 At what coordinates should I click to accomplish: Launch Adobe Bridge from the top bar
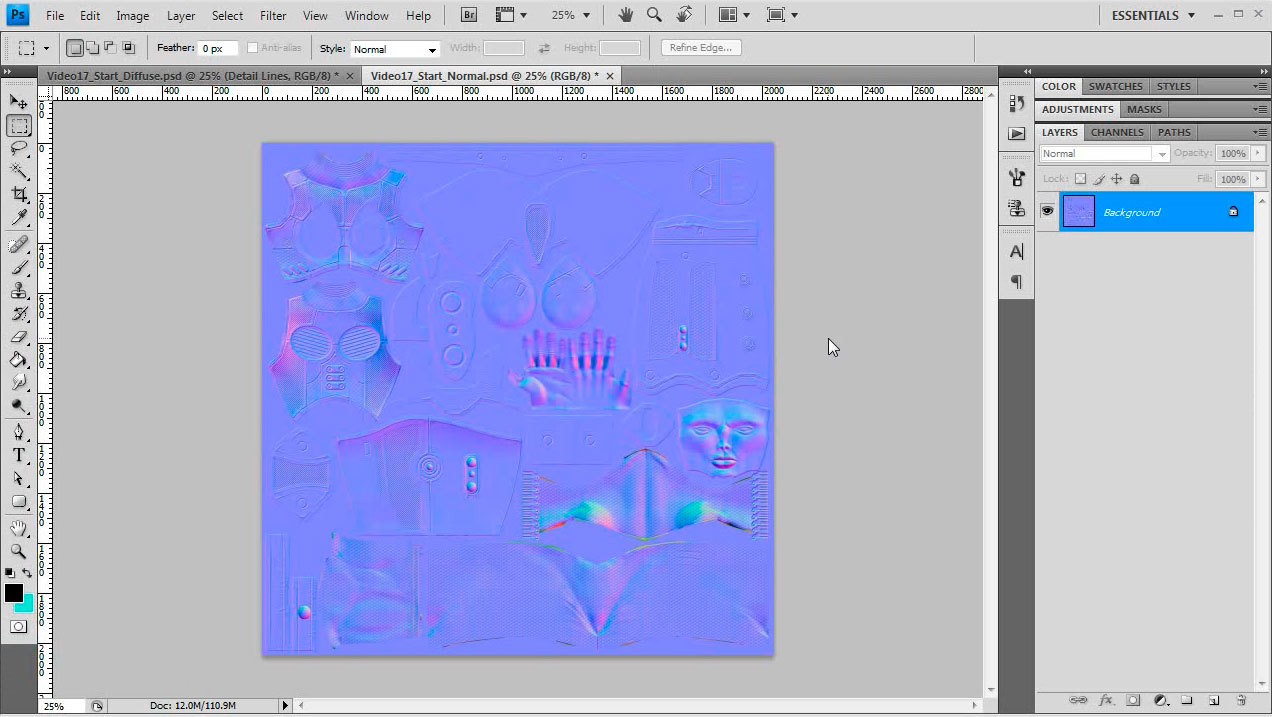click(468, 15)
